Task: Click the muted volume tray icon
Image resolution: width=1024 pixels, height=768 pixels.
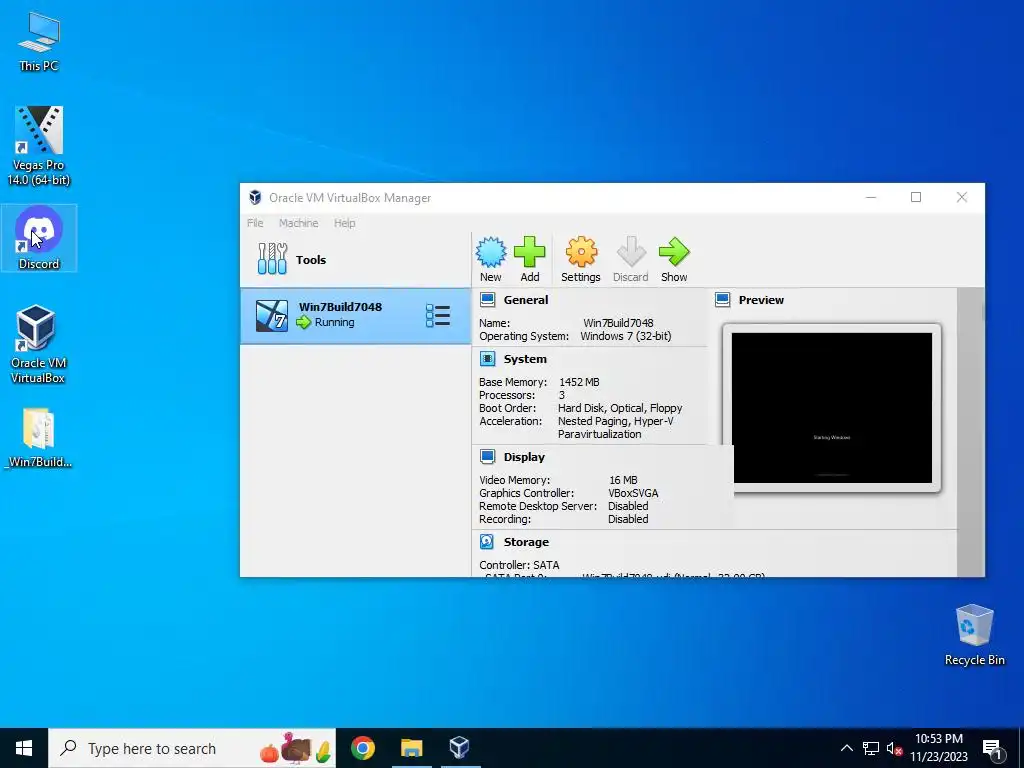Action: click(x=894, y=748)
